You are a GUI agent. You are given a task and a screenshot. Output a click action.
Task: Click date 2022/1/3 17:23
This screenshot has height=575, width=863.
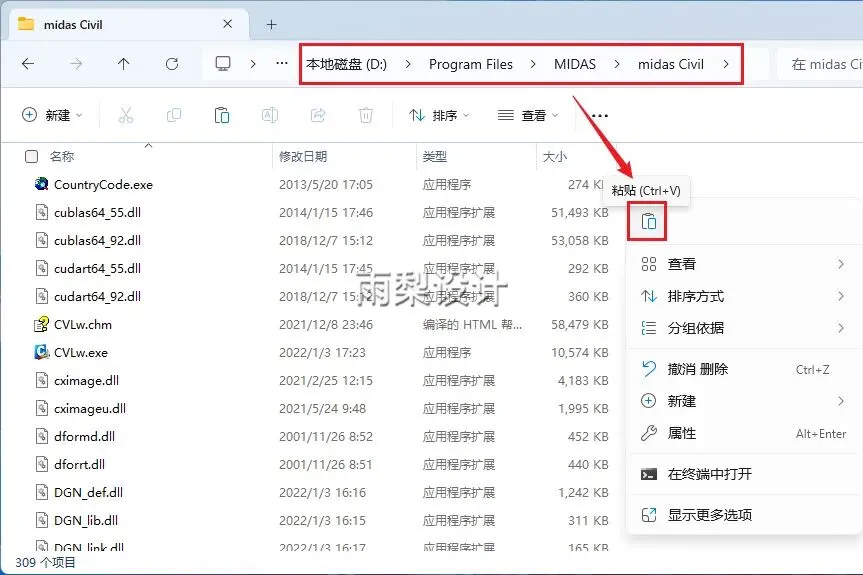[x=322, y=352]
